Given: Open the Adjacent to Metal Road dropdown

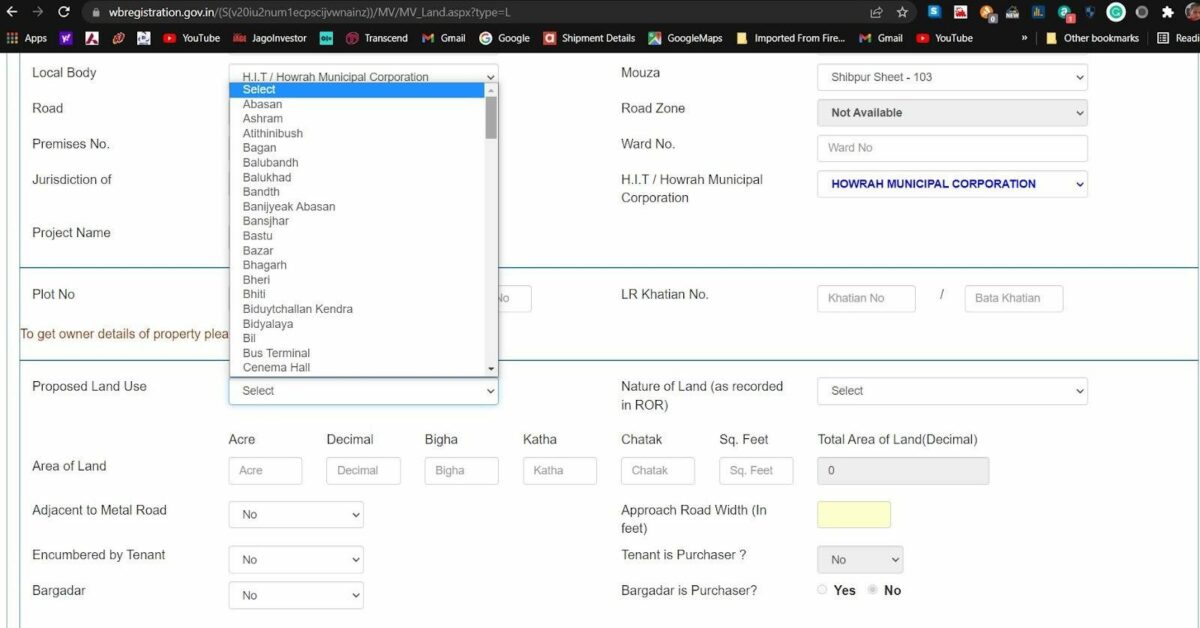Looking at the screenshot, I should pos(296,514).
